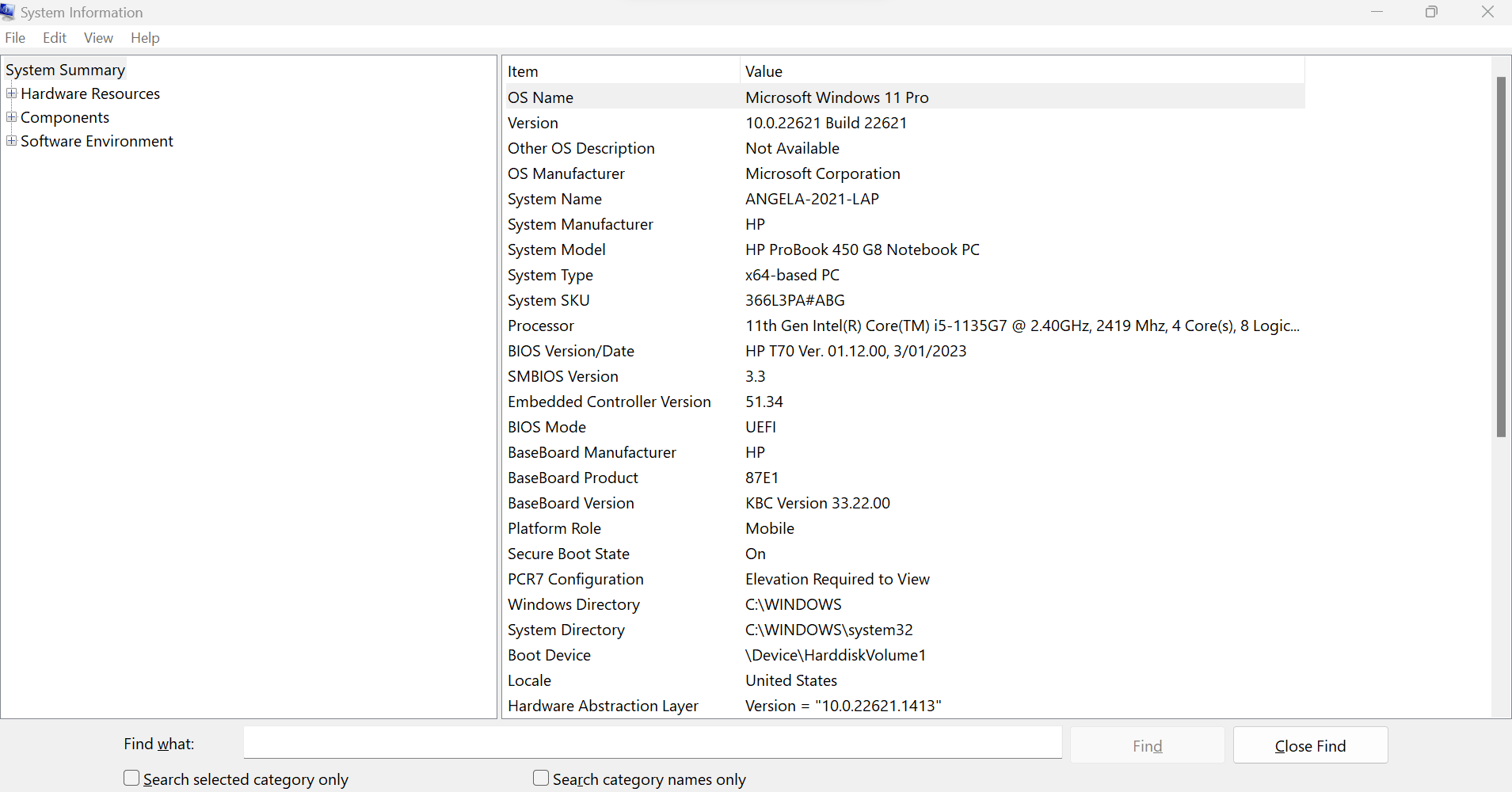Viewport: 1512px width, 792px height.
Task: Click value Microsoft Corporation
Action: [823, 173]
